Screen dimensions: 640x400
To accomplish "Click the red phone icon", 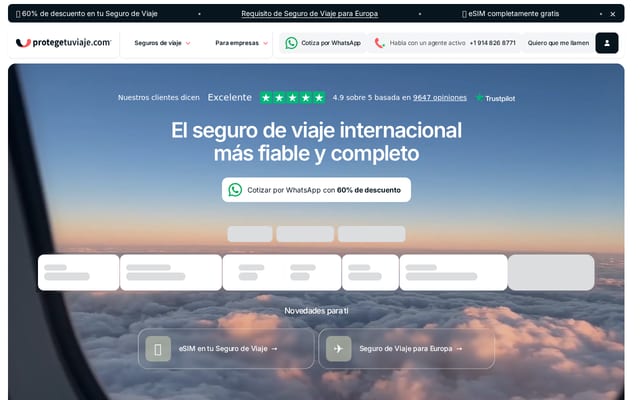I will tap(380, 43).
